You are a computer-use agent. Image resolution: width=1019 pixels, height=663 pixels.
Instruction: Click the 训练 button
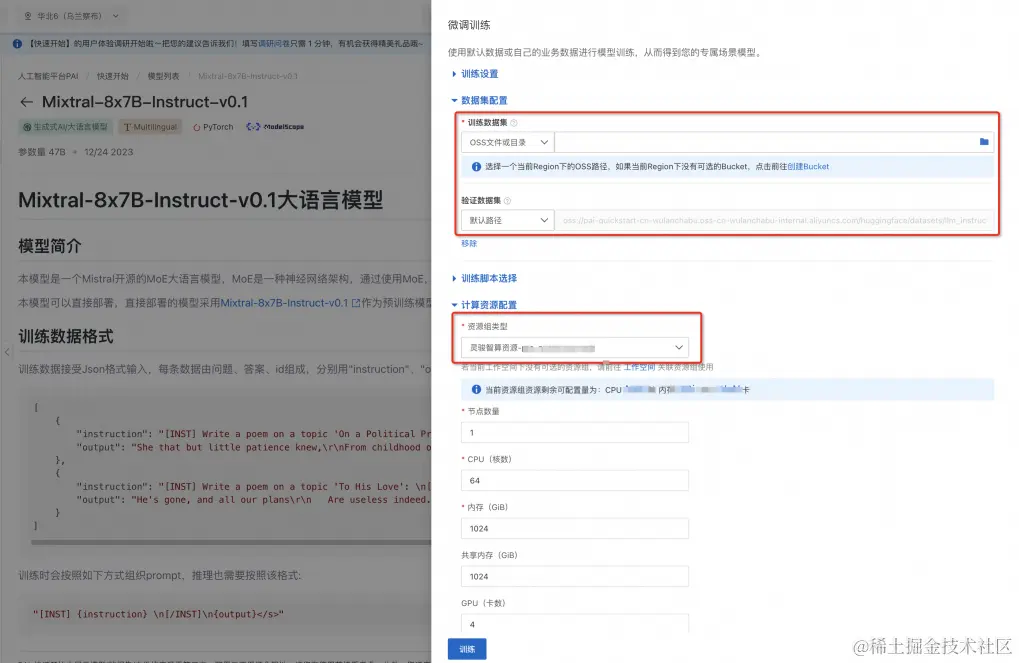[x=467, y=649]
